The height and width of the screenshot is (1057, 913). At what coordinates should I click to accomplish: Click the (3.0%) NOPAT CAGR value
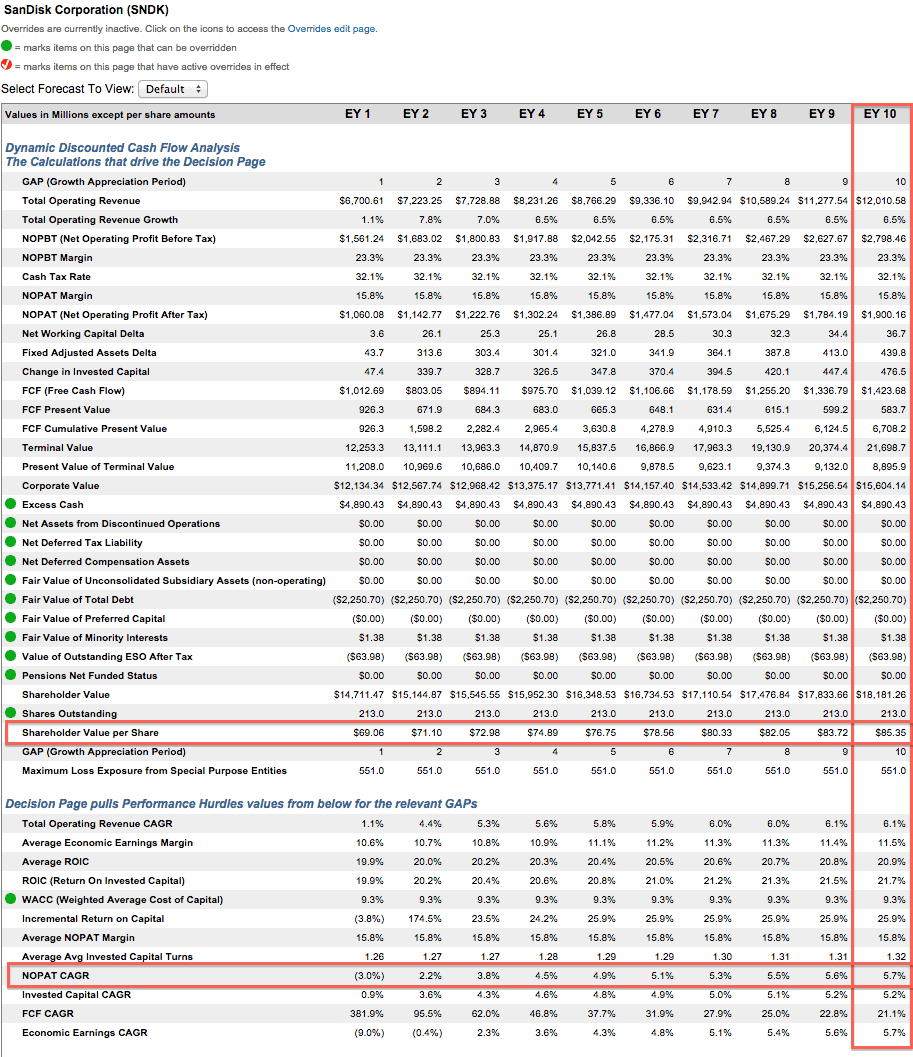(x=370, y=975)
